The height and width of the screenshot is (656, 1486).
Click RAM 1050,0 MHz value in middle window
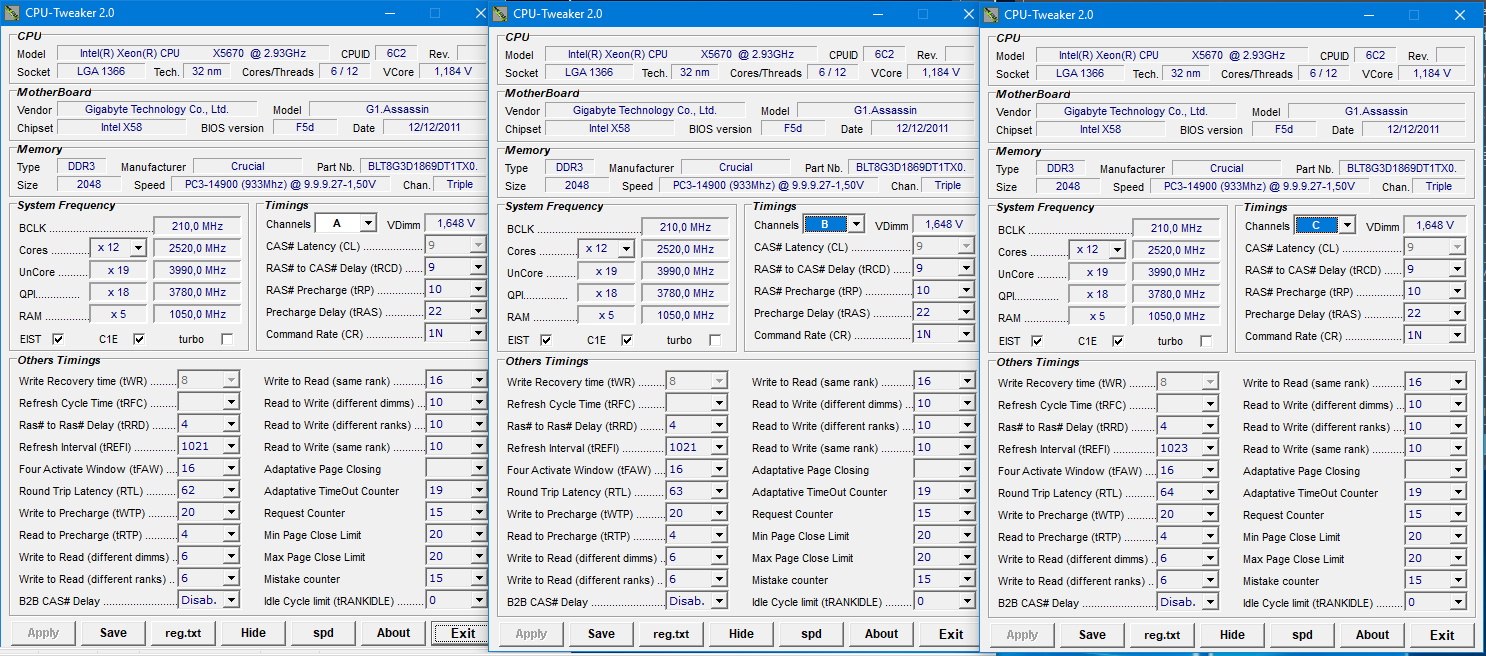pos(685,317)
